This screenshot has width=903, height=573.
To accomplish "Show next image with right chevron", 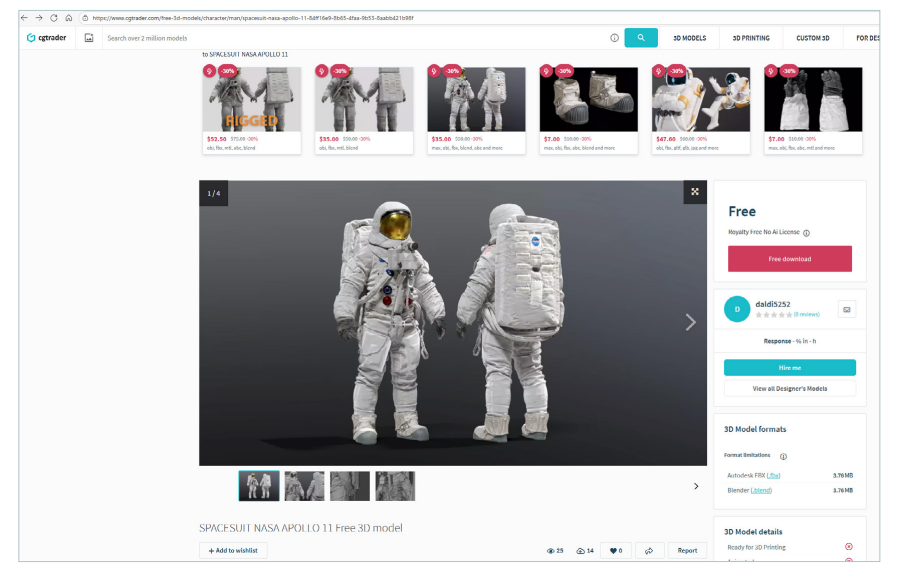I will [x=690, y=322].
